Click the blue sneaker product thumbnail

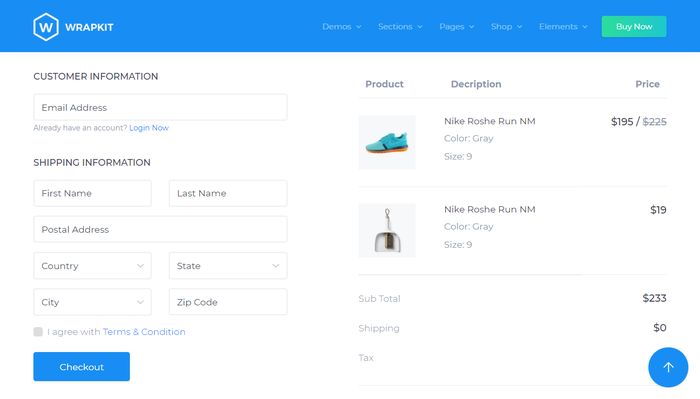click(387, 142)
